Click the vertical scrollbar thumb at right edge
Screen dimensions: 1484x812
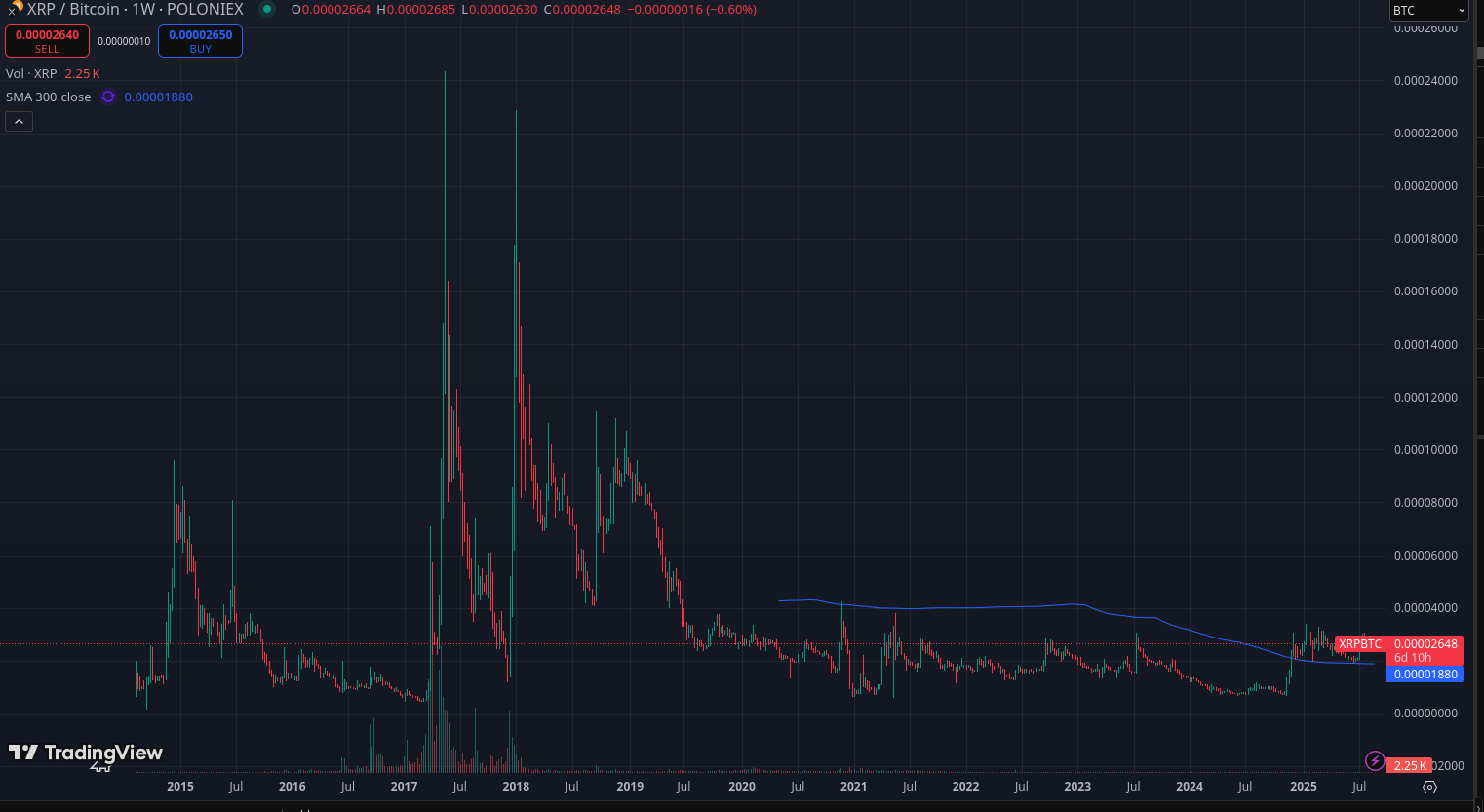pyautogui.click(x=1480, y=53)
